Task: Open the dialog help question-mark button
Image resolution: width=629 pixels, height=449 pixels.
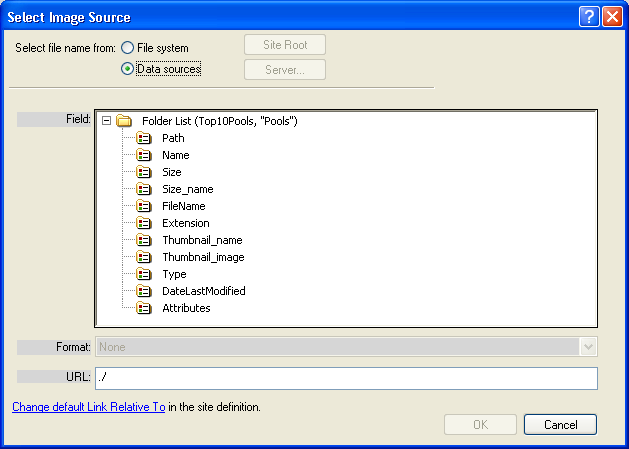Action: click(589, 17)
